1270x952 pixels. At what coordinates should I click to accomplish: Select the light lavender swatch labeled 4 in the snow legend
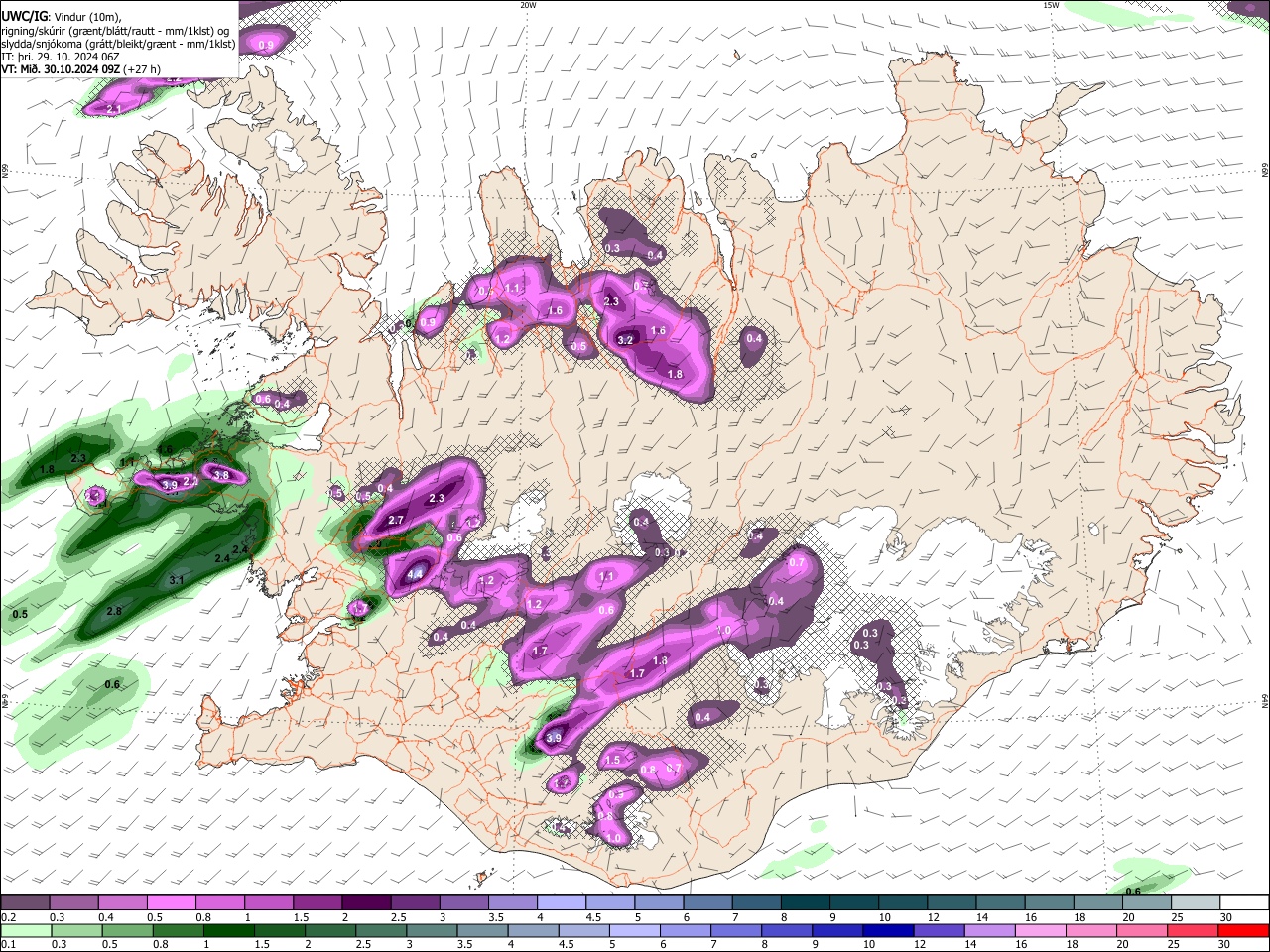562,903
